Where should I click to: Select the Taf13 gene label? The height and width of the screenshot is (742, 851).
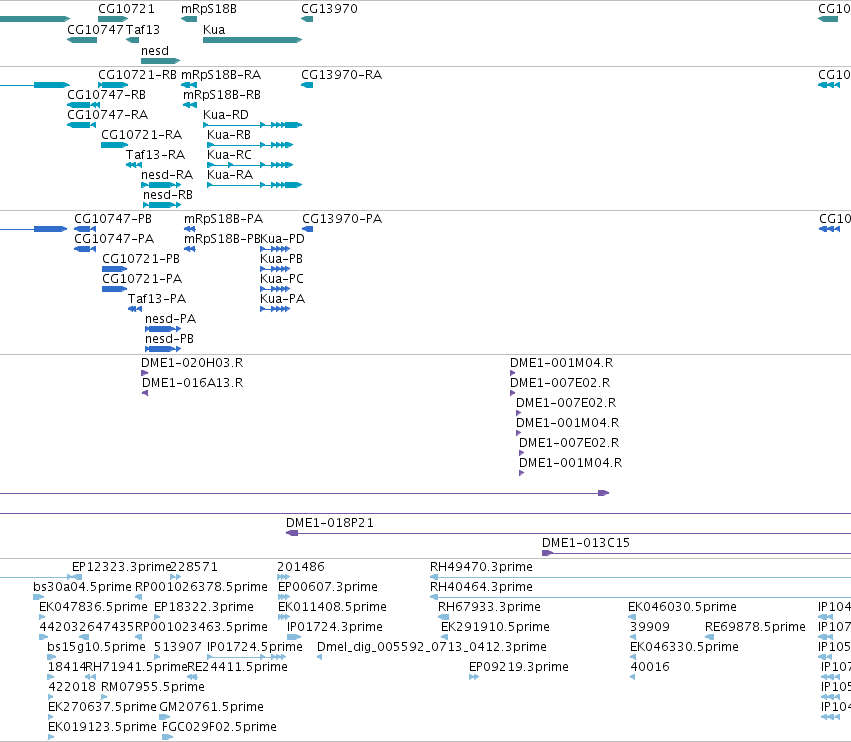click(143, 29)
